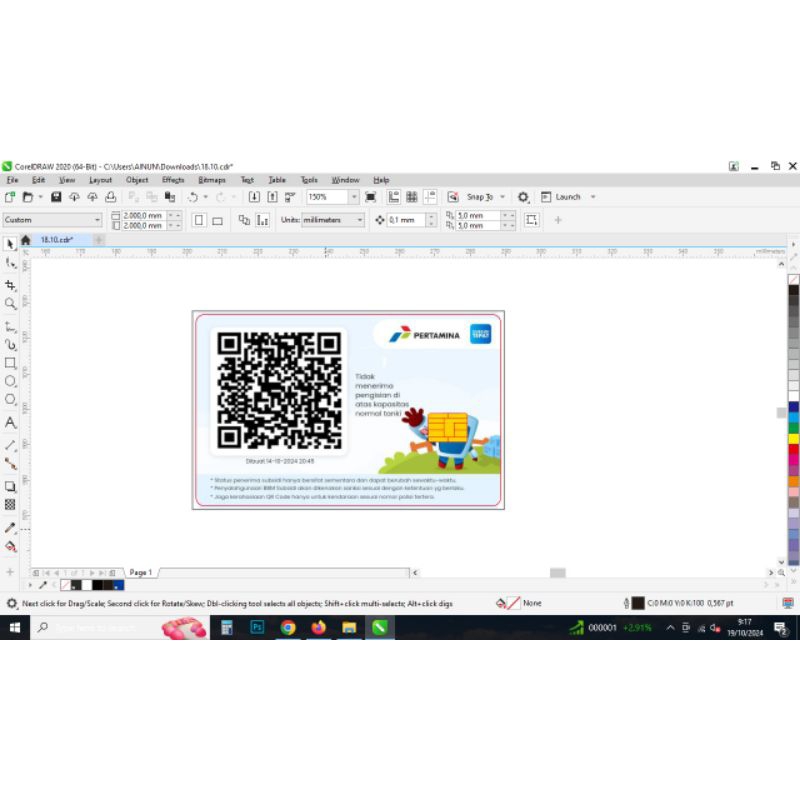The height and width of the screenshot is (800, 800).
Task: Open the zoom level dropdown showing 150%
Action: pos(354,197)
